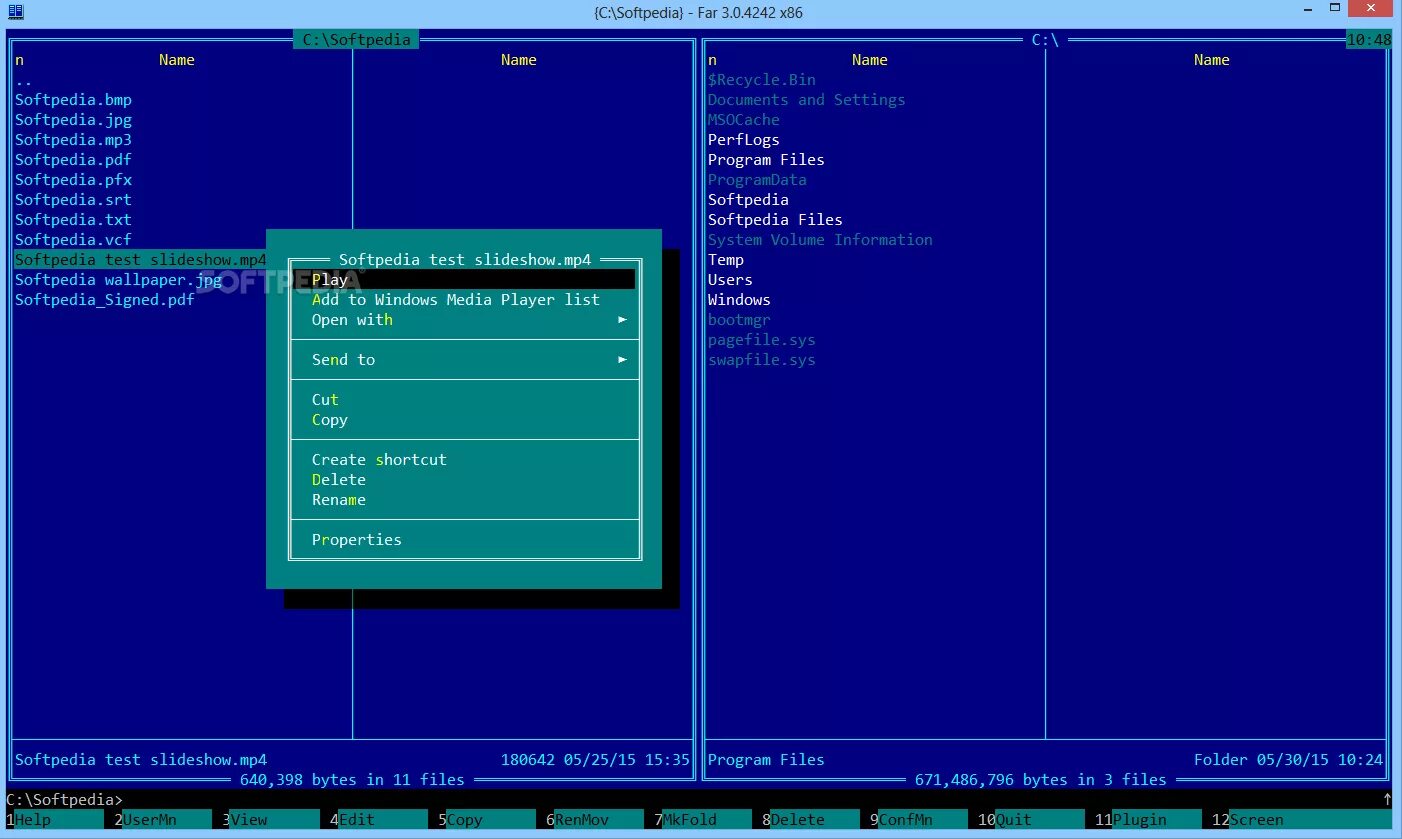Select Softpedia.mp3 file
Viewport: 1402px width, 839px height.
pyautogui.click(x=73, y=140)
